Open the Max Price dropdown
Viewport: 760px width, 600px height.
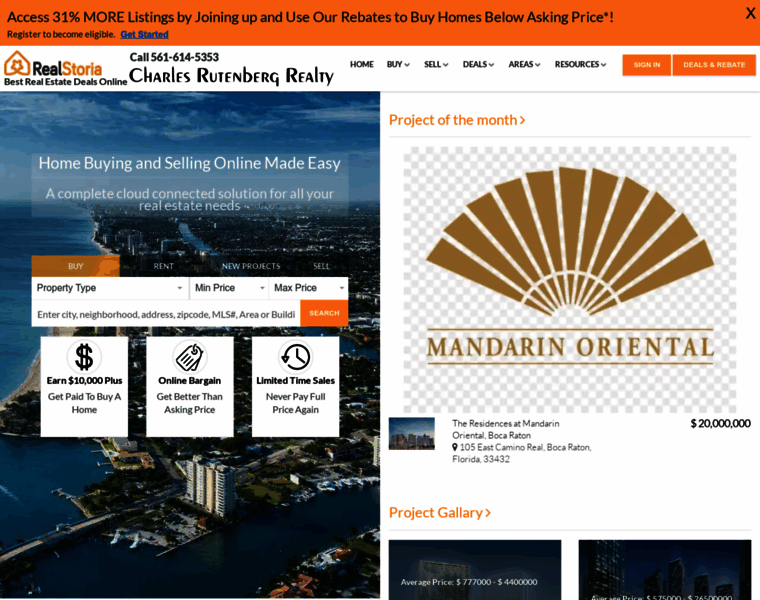coord(309,288)
